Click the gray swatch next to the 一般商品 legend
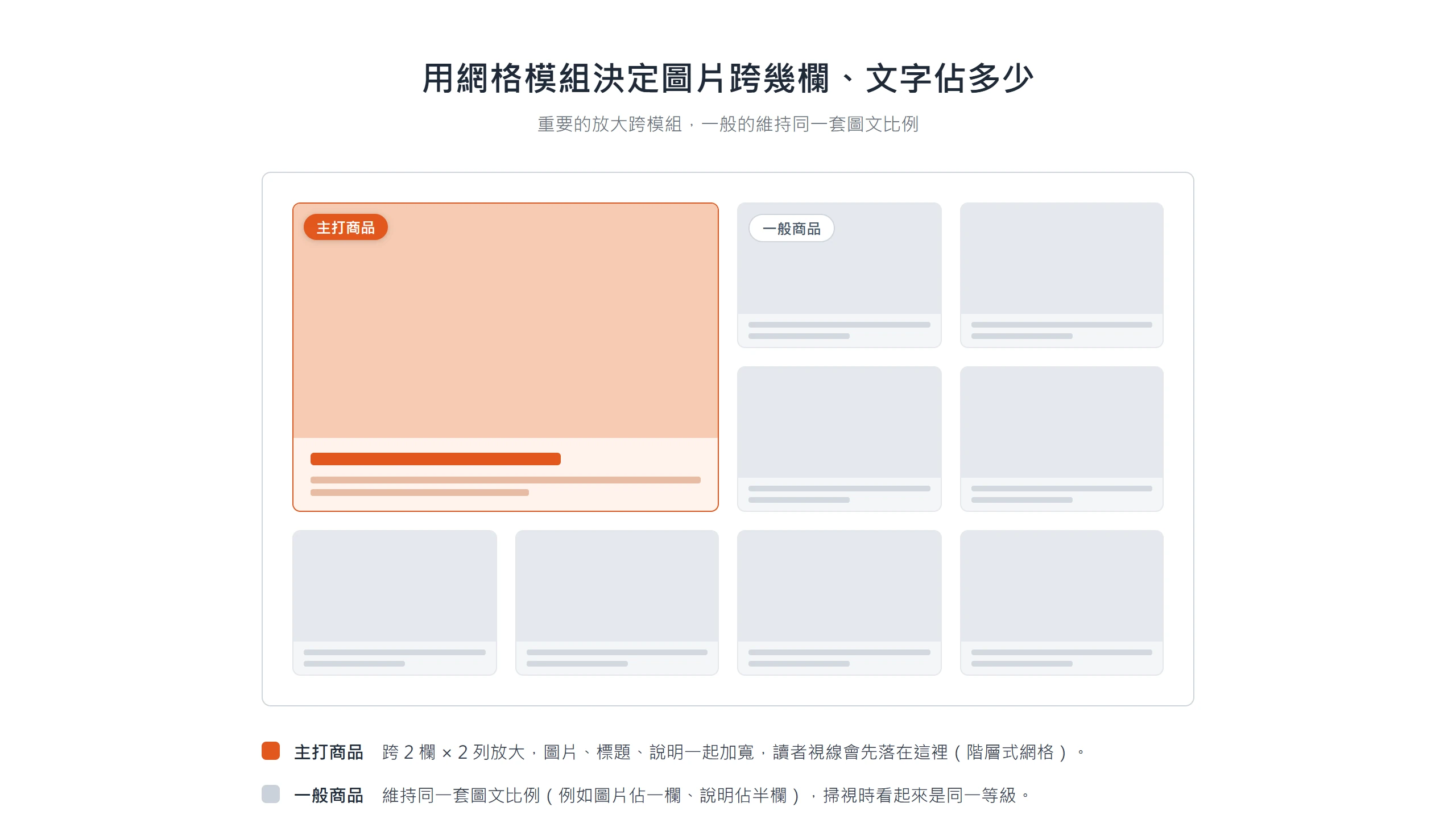This screenshot has height=819, width=1456. [271, 794]
